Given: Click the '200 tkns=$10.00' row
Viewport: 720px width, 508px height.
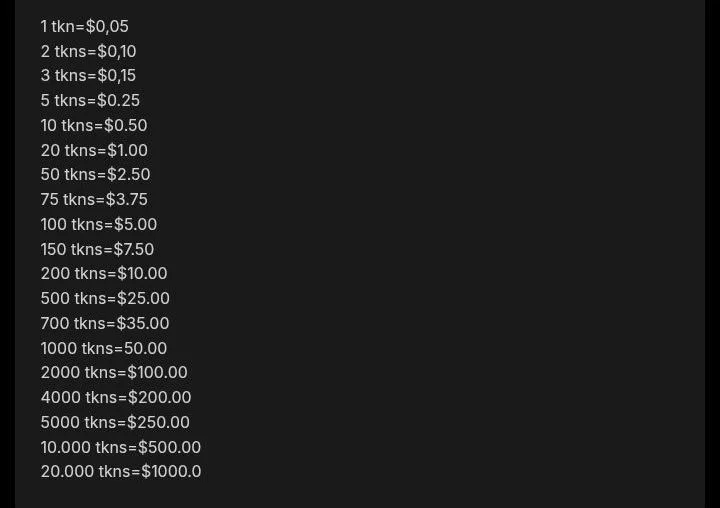Looking at the screenshot, I should [x=104, y=273].
